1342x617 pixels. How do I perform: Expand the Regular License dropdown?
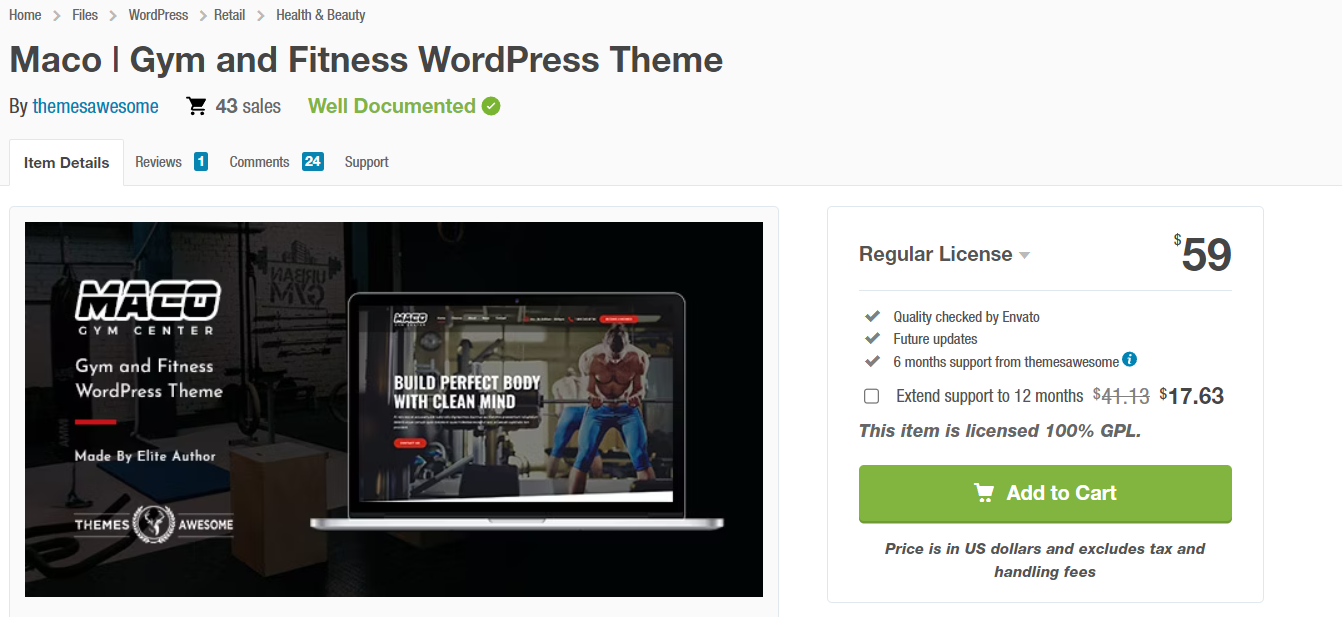(x=944, y=254)
